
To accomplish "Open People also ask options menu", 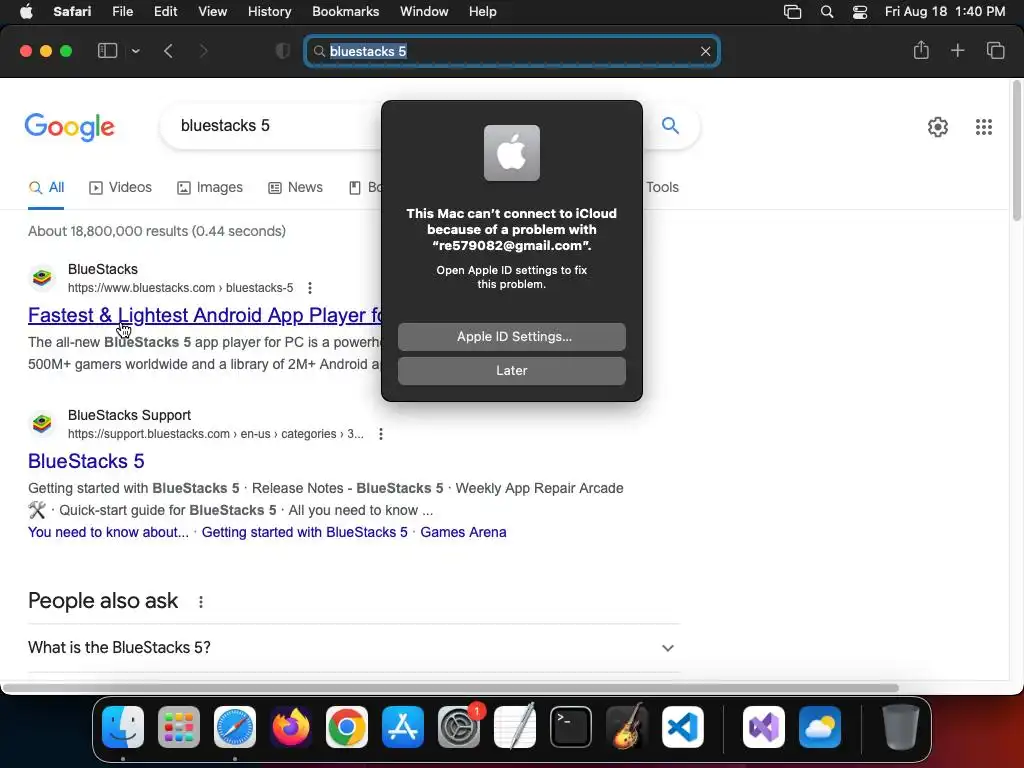I will 200,602.
